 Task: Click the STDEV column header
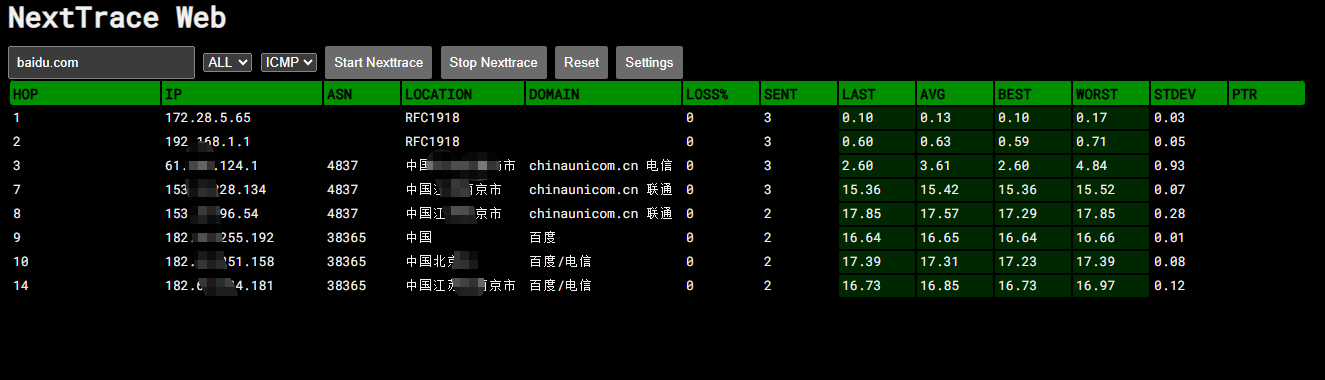(x=1188, y=94)
